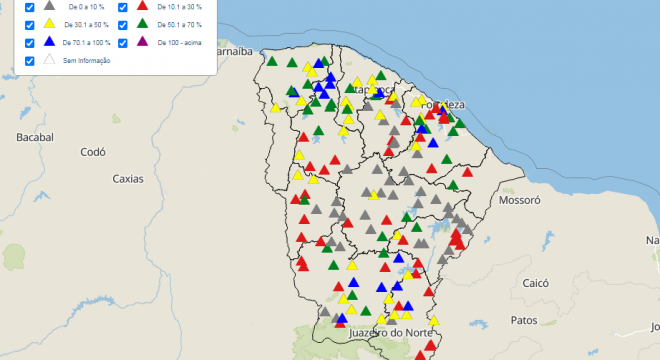
Task: Hide the Sem Informação markers checkbox
Action: [x=29, y=61]
